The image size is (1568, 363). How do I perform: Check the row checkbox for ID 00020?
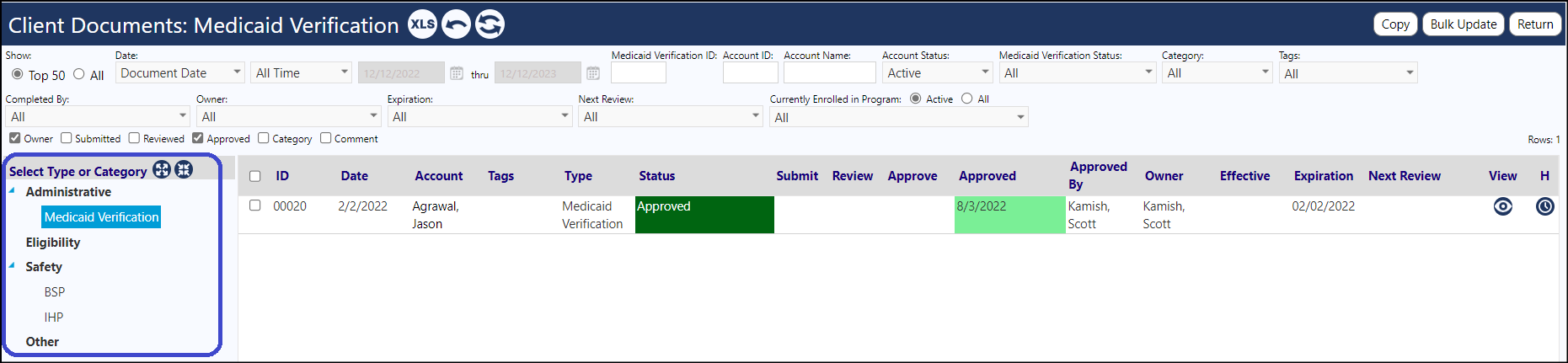click(255, 206)
